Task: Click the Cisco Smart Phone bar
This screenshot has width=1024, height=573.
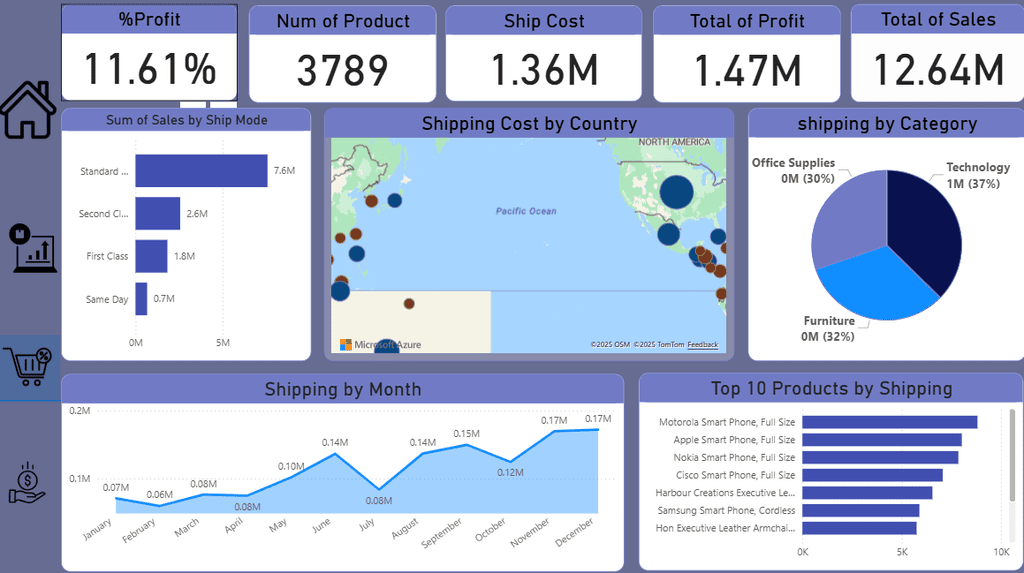Action: point(872,475)
